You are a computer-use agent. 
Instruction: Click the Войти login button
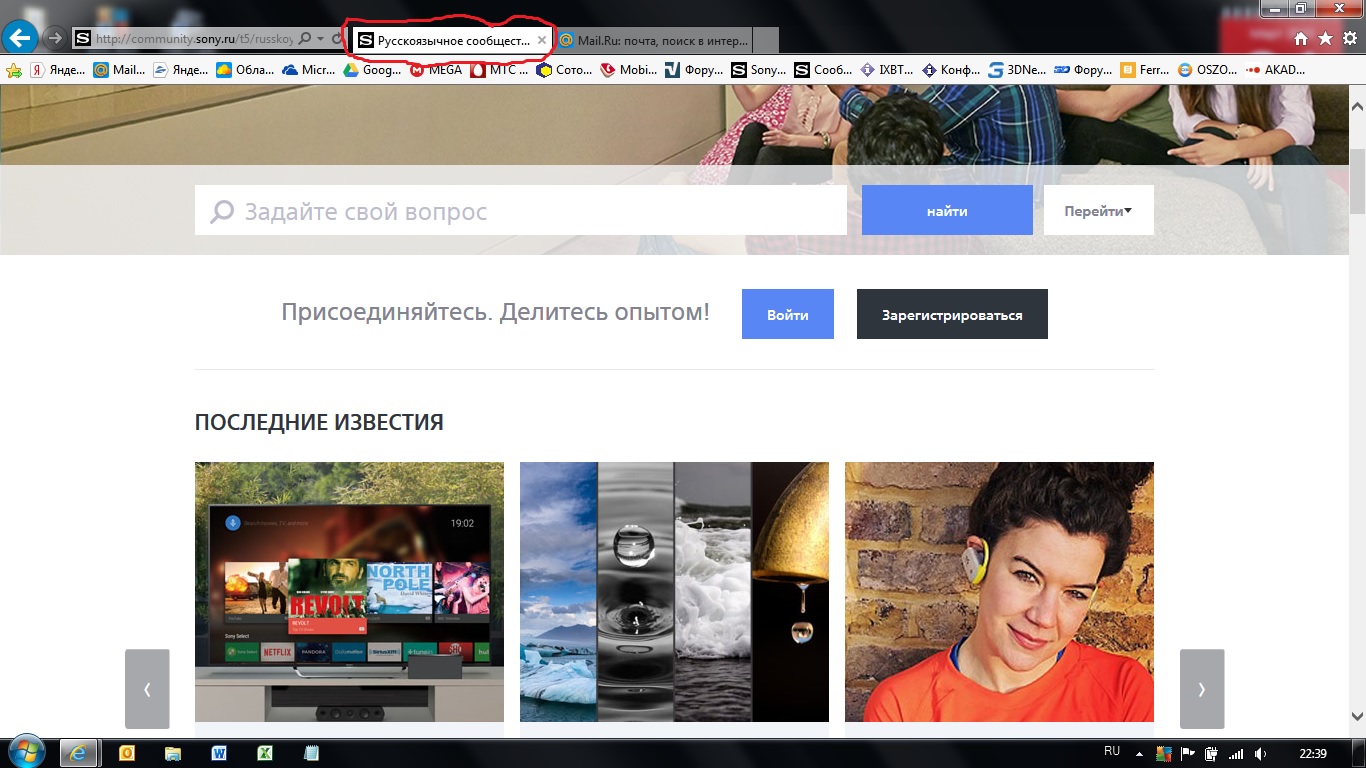tap(787, 315)
